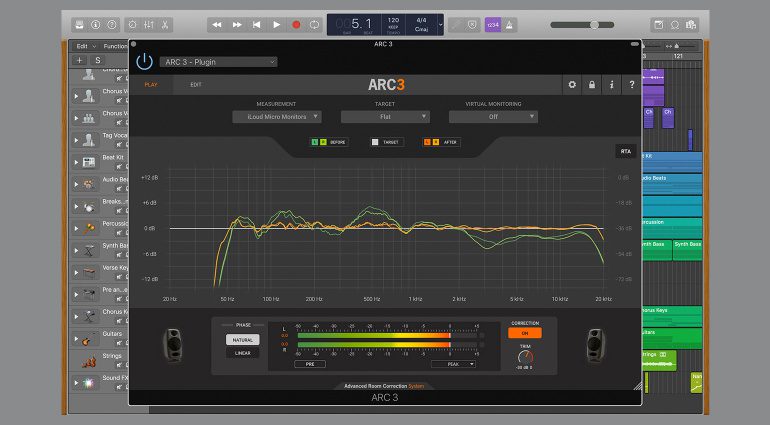Image resolution: width=770 pixels, height=425 pixels.
Task: Open the Measurement dropdown
Action: click(276, 116)
